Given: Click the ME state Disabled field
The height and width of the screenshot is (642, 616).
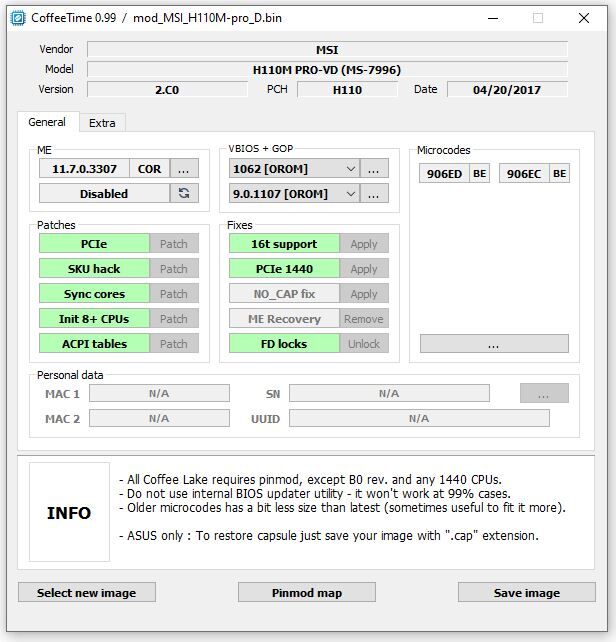Looking at the screenshot, I should 104,193.
